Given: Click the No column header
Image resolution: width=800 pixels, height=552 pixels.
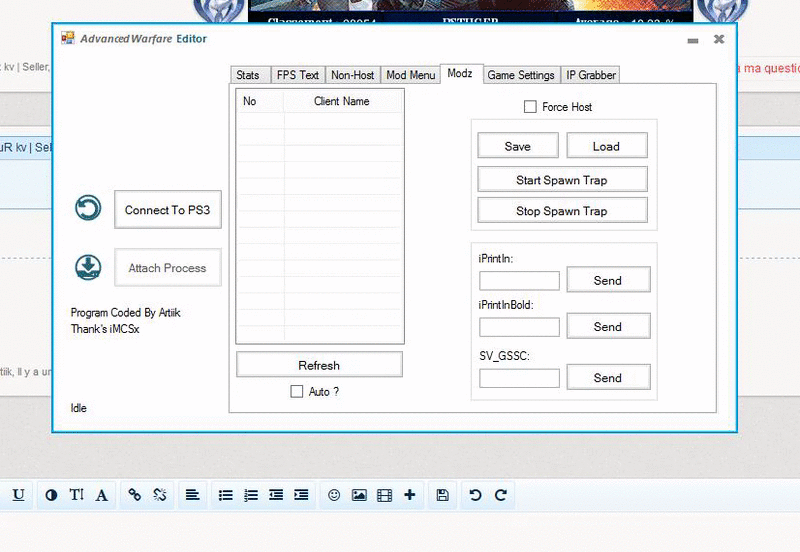Looking at the screenshot, I should point(260,101).
